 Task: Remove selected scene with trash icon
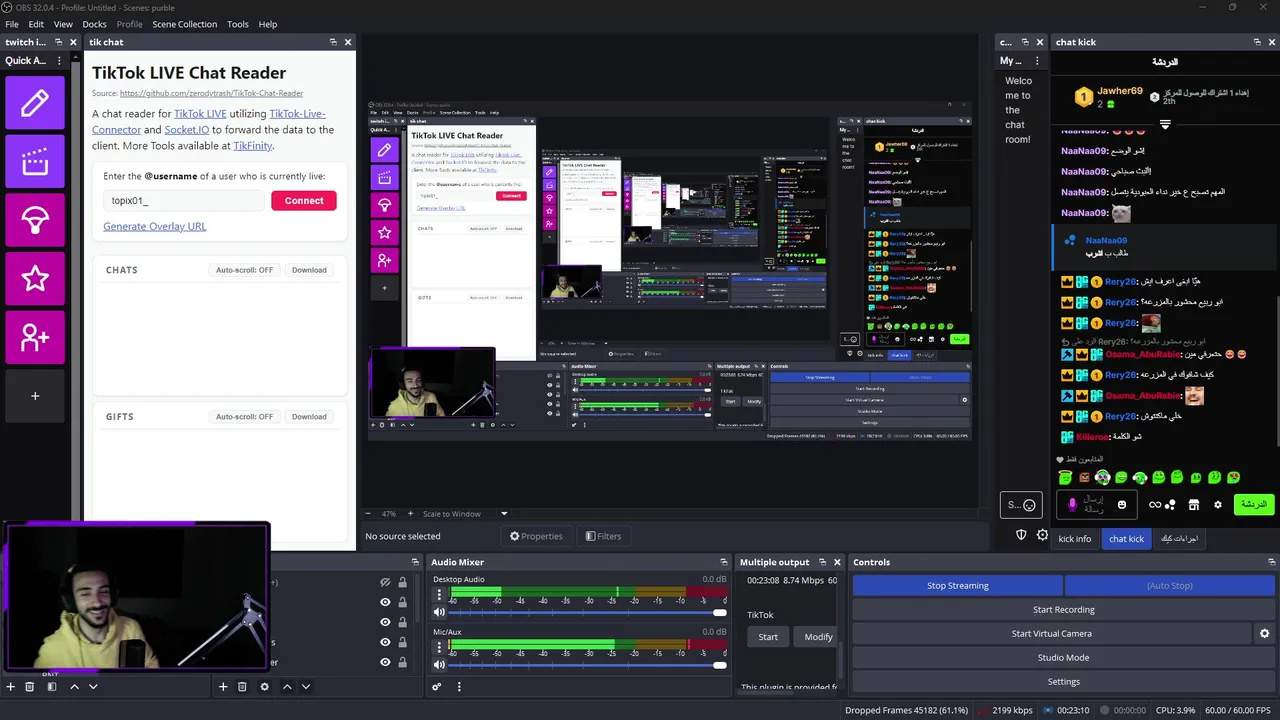point(30,687)
